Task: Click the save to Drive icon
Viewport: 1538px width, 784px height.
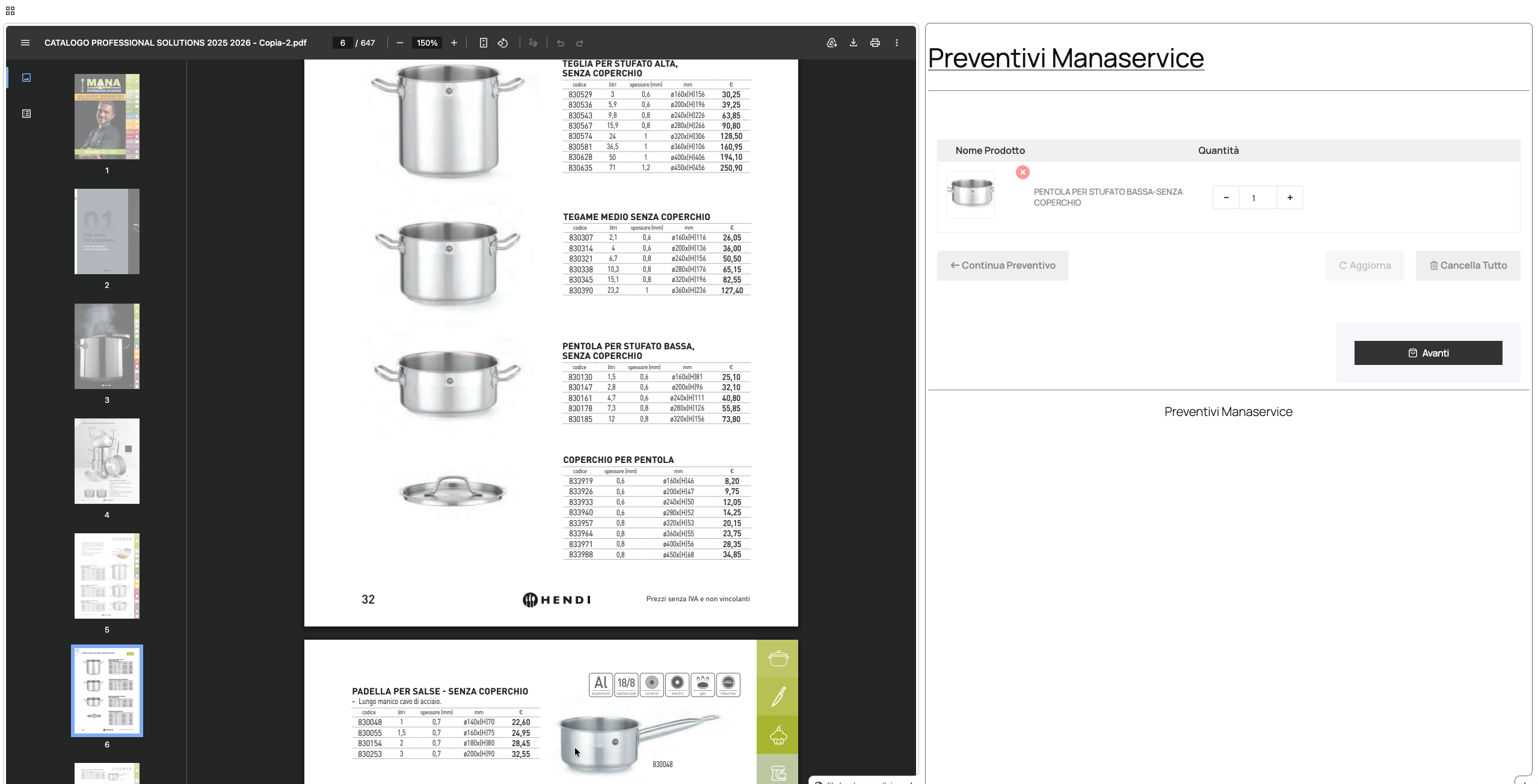Action: (x=832, y=43)
